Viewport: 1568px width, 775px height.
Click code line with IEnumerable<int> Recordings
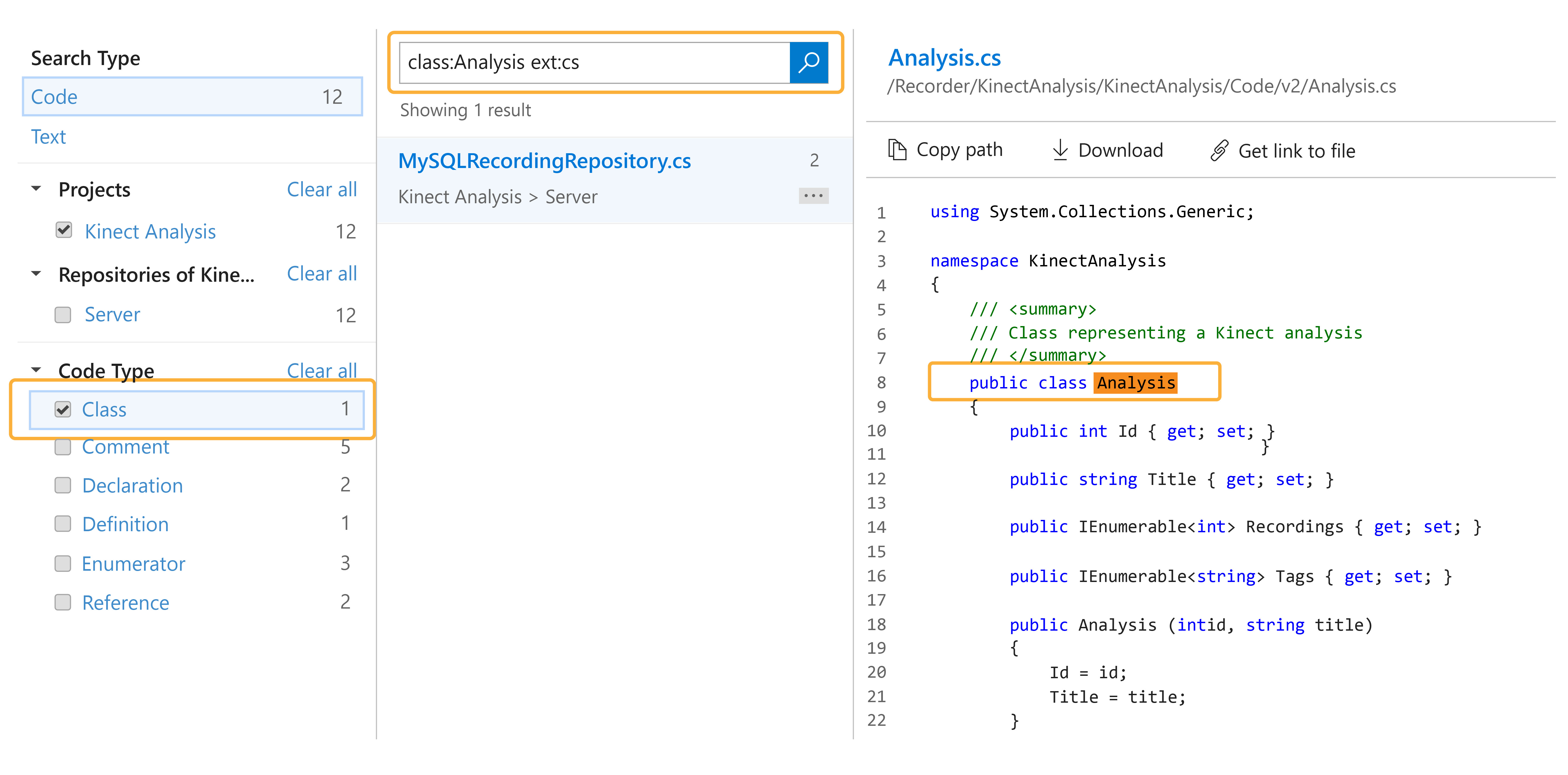1245,527
